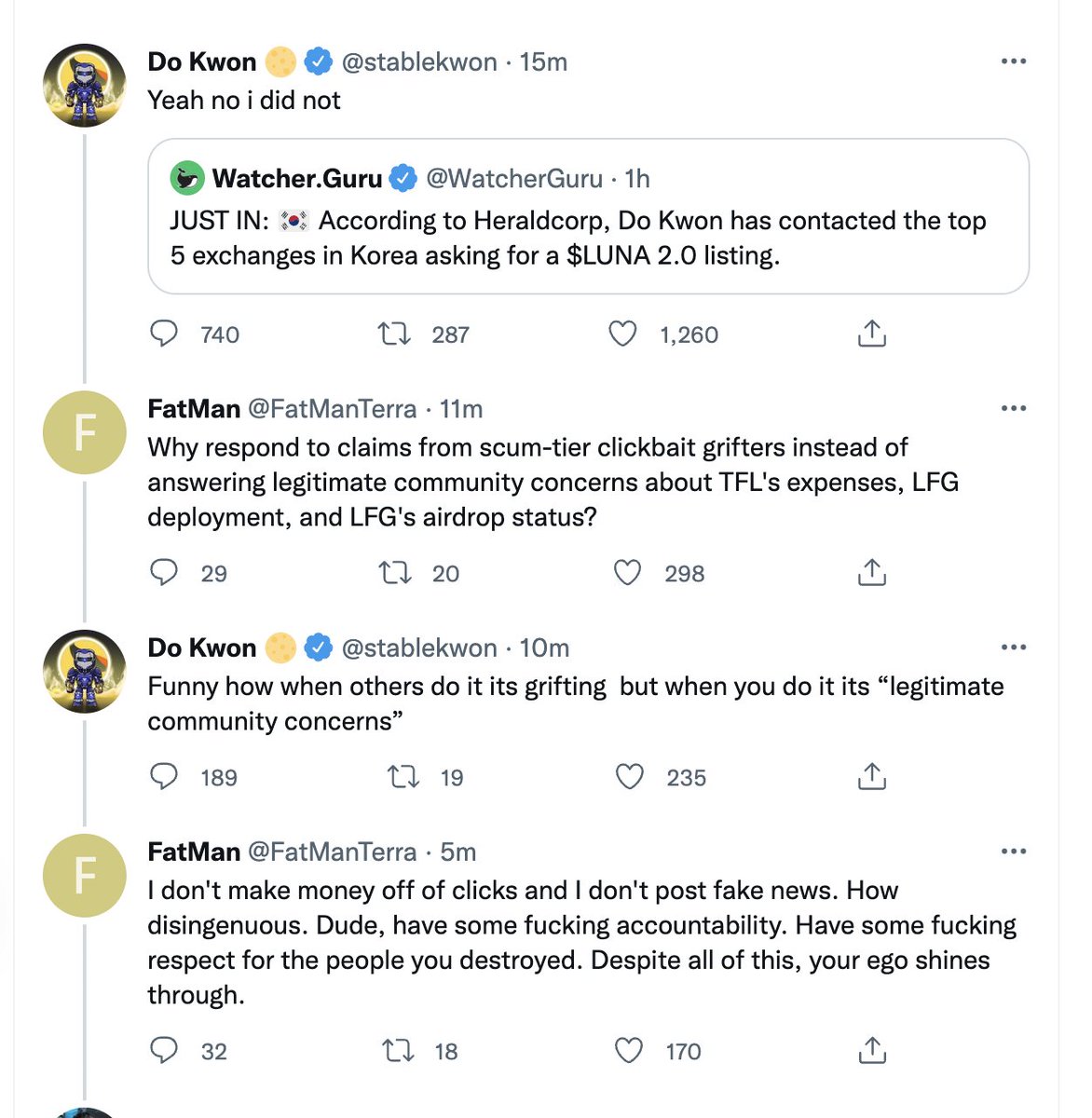This screenshot has height=1118, width=1092.
Task: Open the @FatManTerra profile link on the 11m tweet
Action: (331, 408)
